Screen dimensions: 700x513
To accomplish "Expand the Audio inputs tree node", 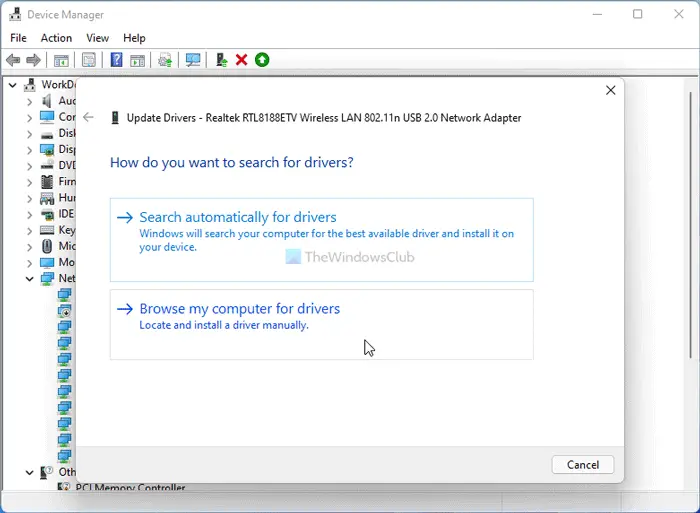I will coord(30,101).
